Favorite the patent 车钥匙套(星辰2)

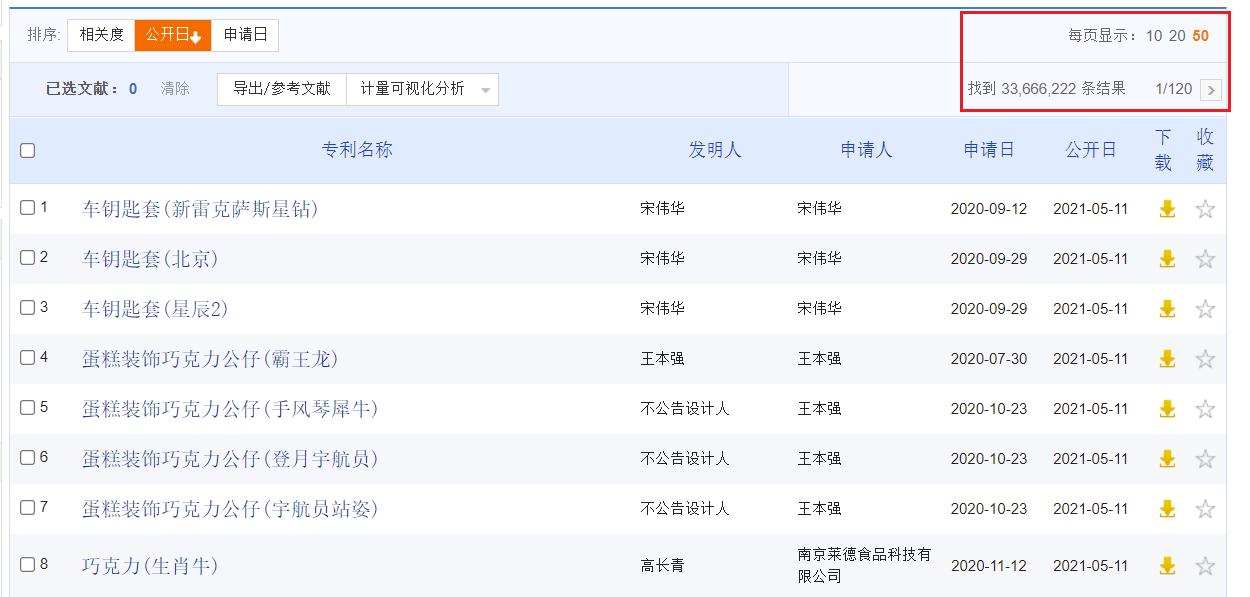tap(1205, 308)
